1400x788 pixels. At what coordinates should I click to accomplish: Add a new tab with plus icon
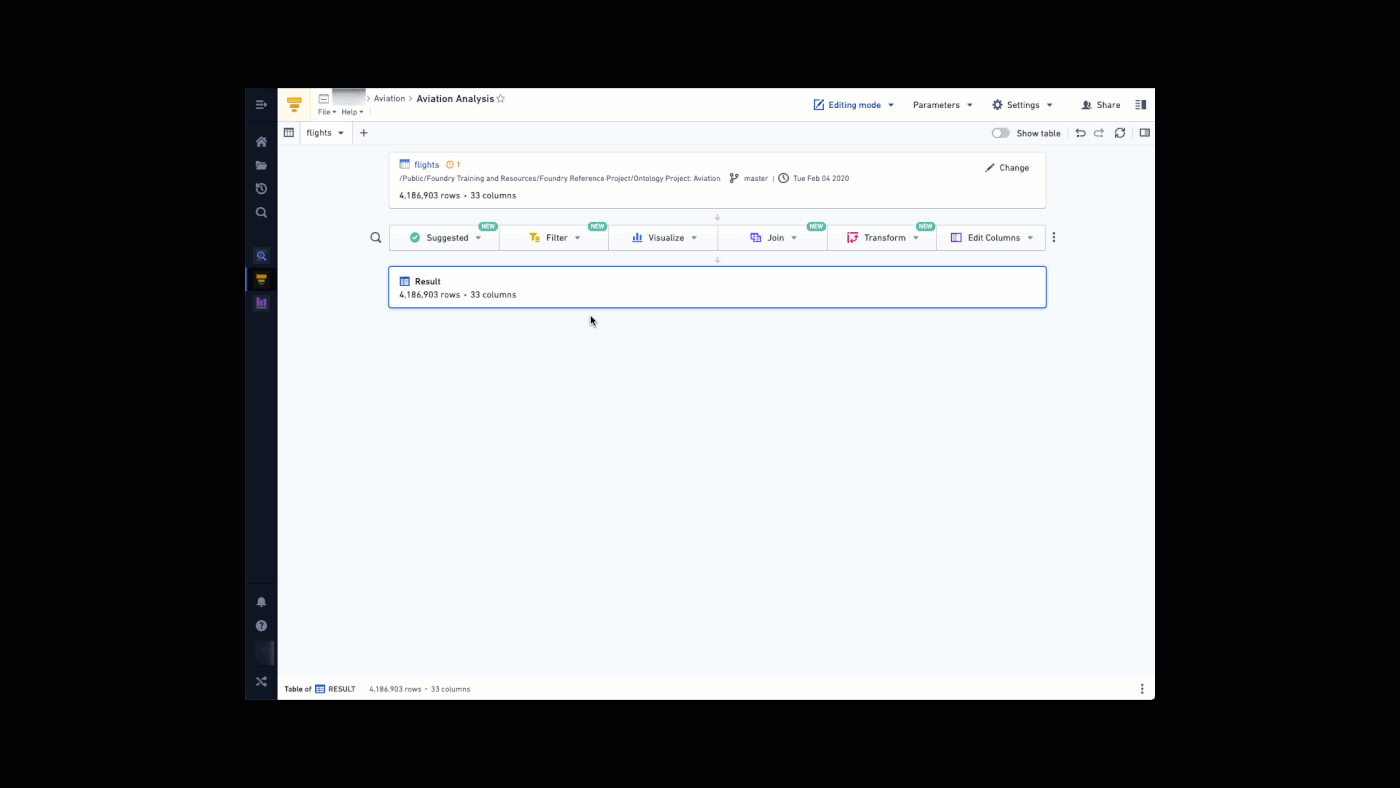click(364, 133)
